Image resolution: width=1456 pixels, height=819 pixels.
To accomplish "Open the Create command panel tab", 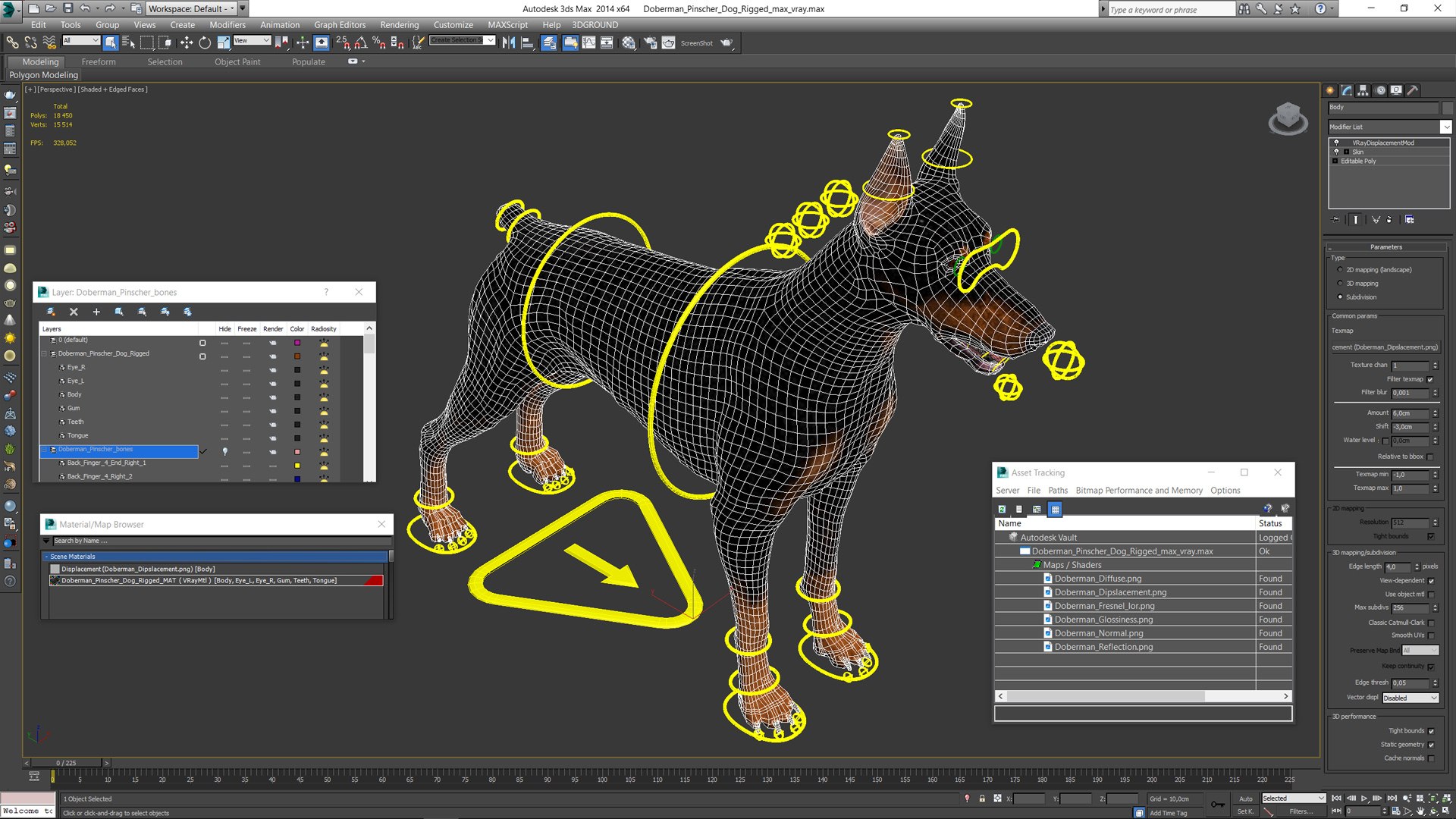I will [1331, 90].
